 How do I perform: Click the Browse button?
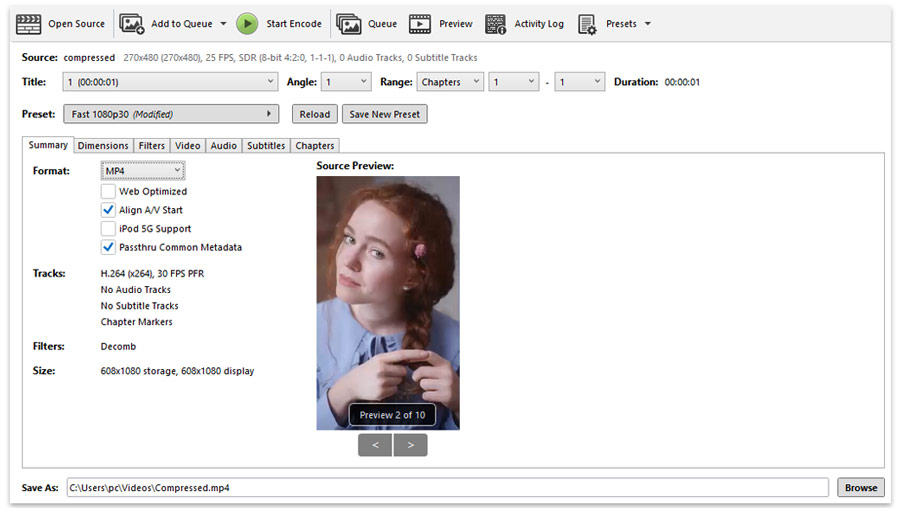[860, 487]
